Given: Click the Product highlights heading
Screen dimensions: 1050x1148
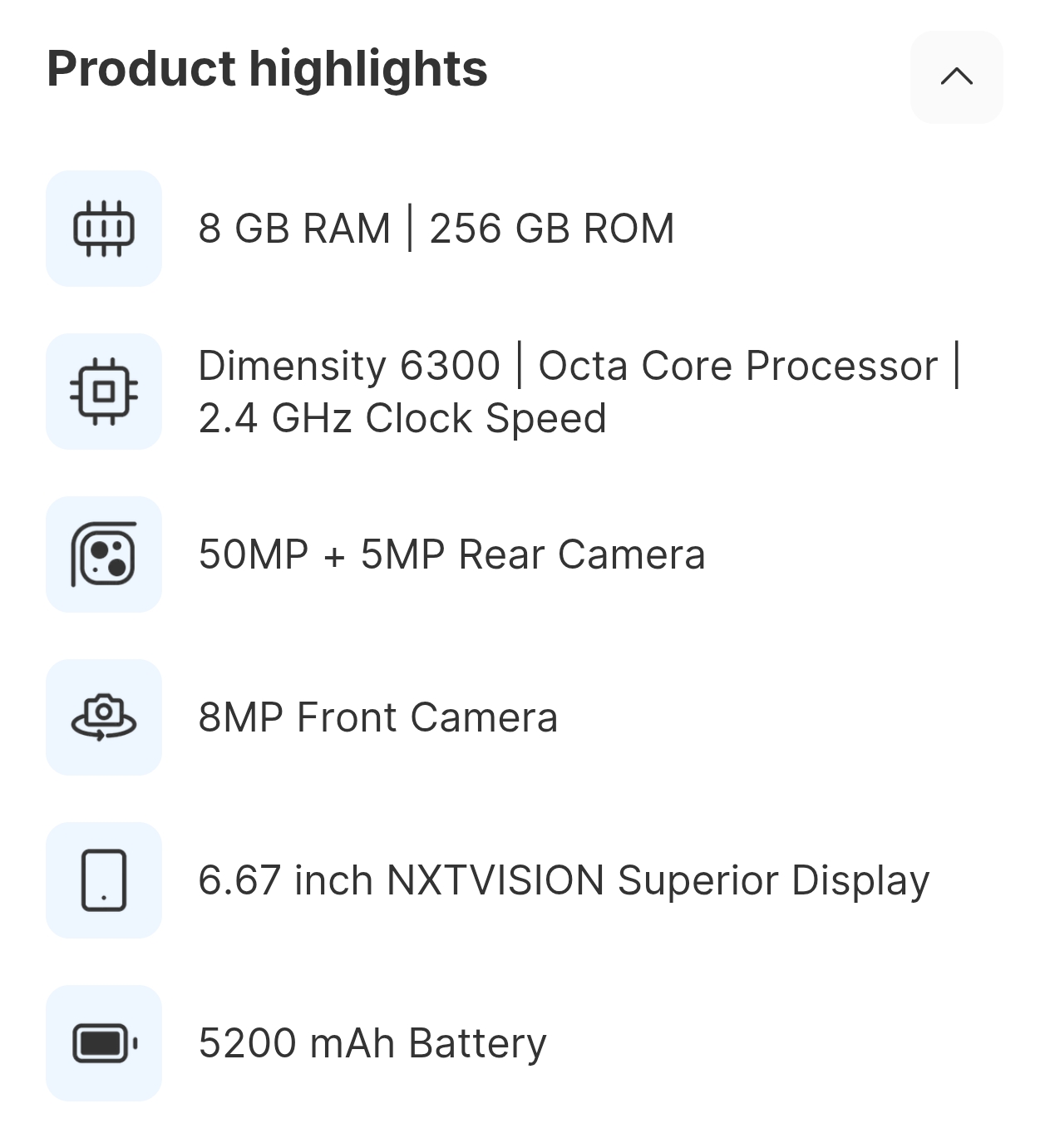Looking at the screenshot, I should [267, 68].
